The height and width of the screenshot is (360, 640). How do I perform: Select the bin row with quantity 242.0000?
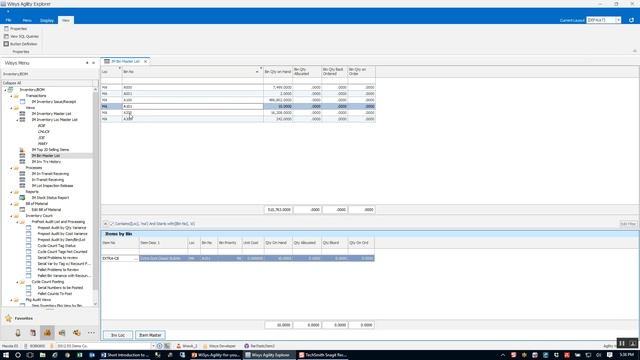point(238,119)
